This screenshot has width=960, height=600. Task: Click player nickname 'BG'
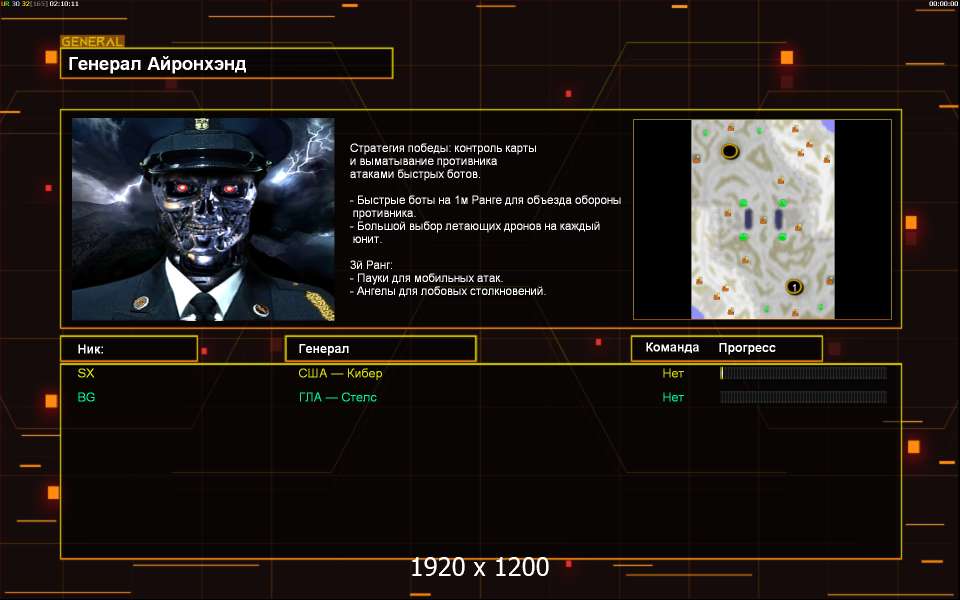(86, 397)
